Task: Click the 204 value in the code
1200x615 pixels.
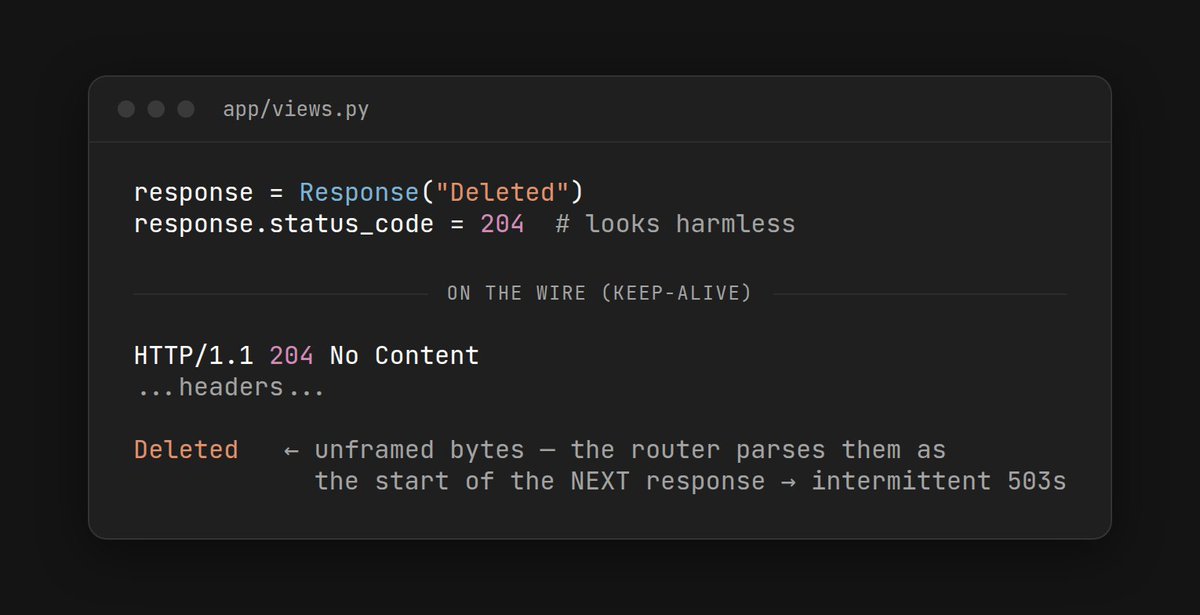Action: click(502, 223)
